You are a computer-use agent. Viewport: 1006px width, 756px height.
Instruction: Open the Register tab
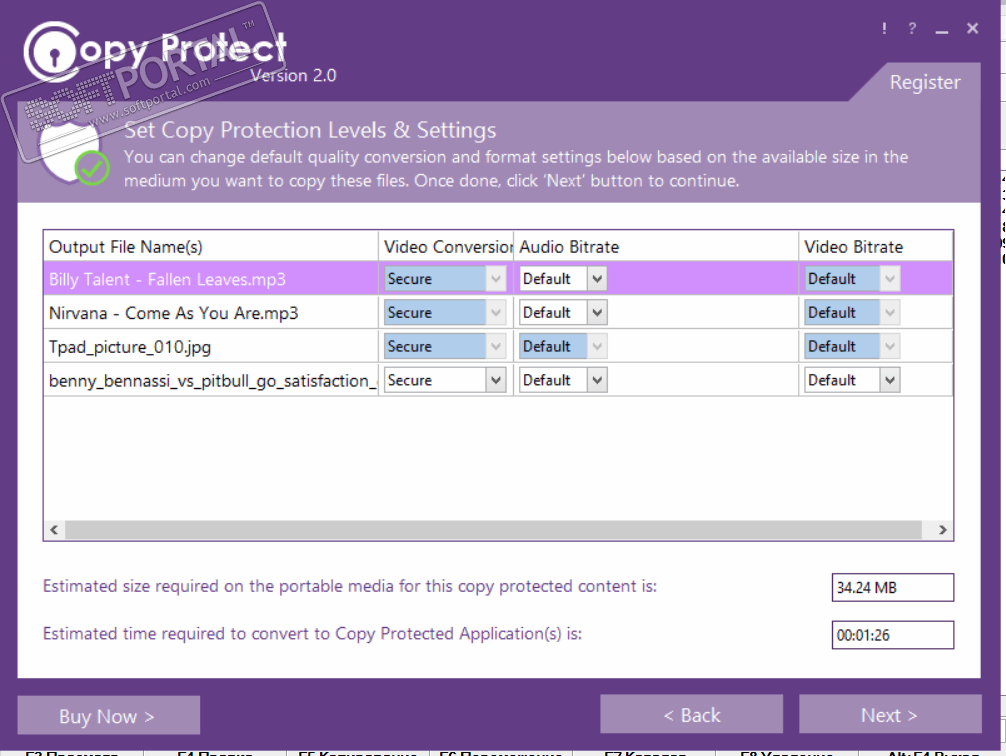pos(925,83)
